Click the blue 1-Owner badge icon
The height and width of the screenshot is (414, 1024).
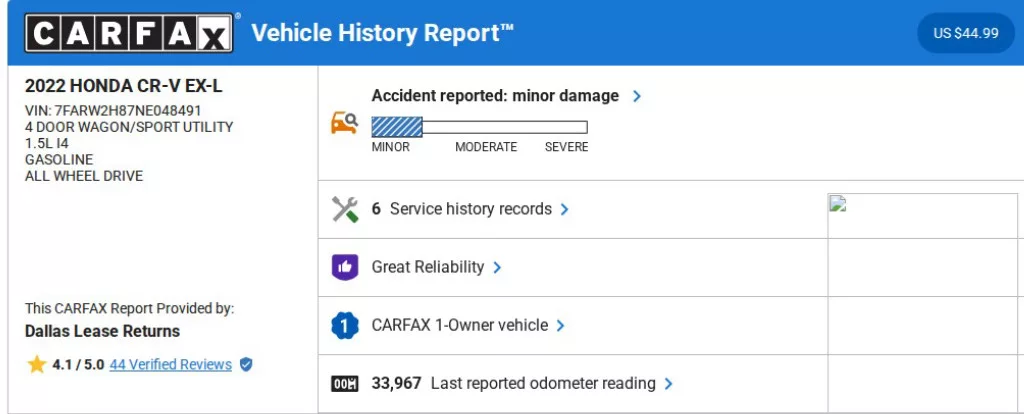pyautogui.click(x=344, y=325)
